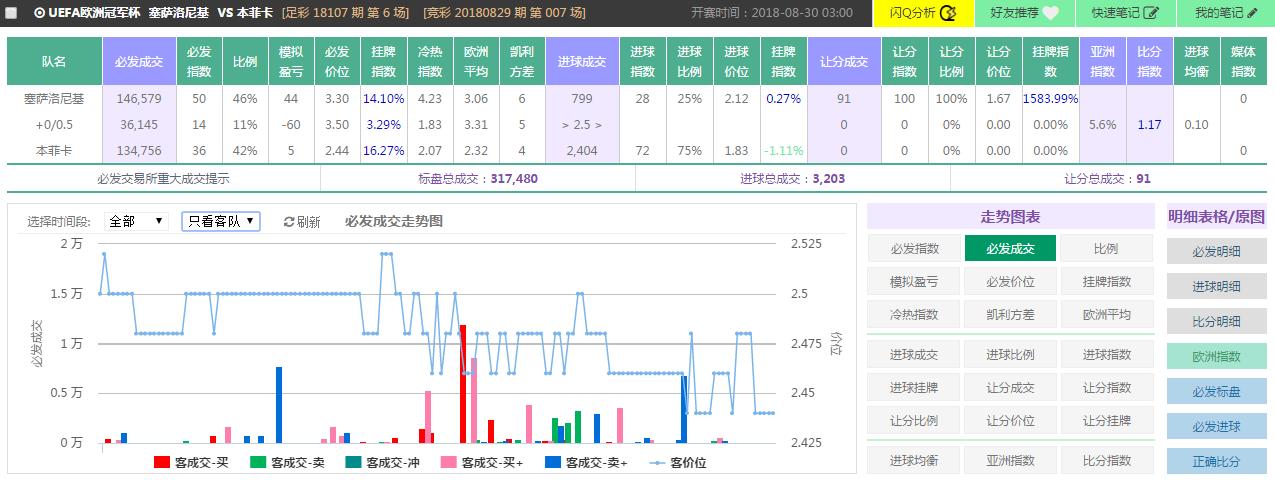Open the time range dropdown showing 全部
1275x480 pixels.
pos(136,221)
